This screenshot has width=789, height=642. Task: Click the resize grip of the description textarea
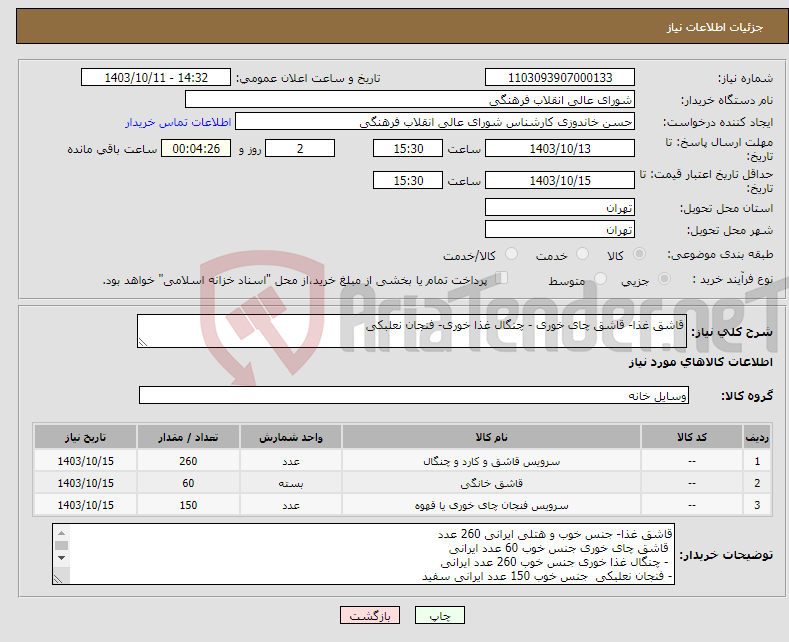(x=143, y=342)
